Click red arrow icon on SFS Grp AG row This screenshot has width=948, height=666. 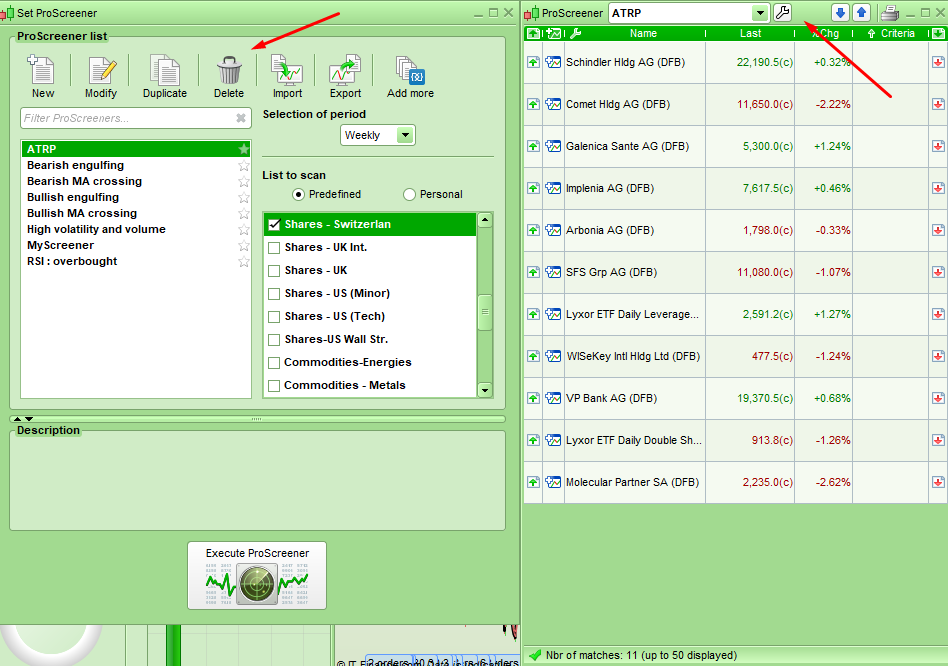[x=938, y=272]
